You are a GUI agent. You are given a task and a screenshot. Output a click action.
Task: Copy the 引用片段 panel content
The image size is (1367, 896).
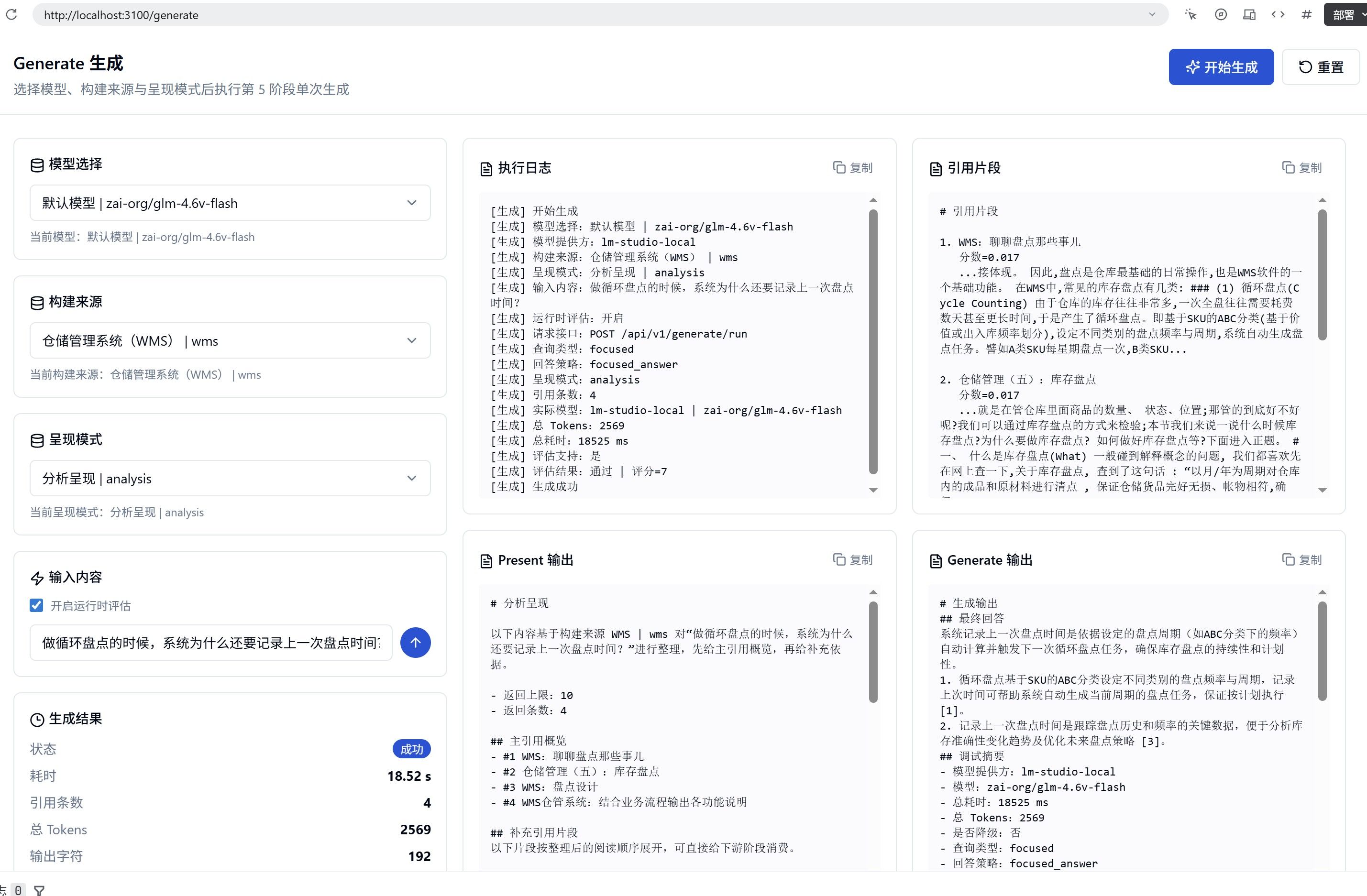(x=1302, y=168)
